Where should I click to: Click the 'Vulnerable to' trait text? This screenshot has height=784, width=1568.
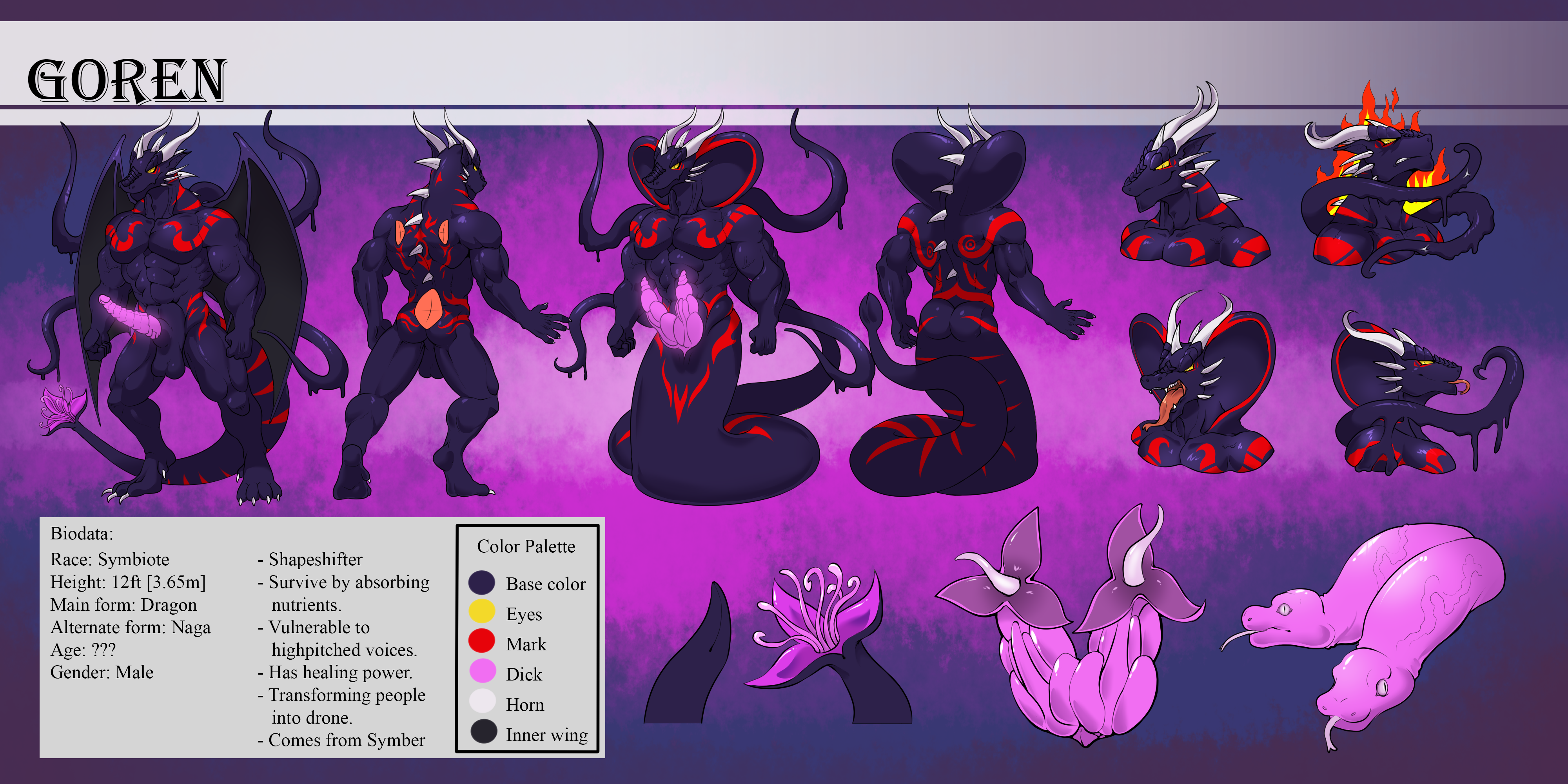tap(319, 627)
